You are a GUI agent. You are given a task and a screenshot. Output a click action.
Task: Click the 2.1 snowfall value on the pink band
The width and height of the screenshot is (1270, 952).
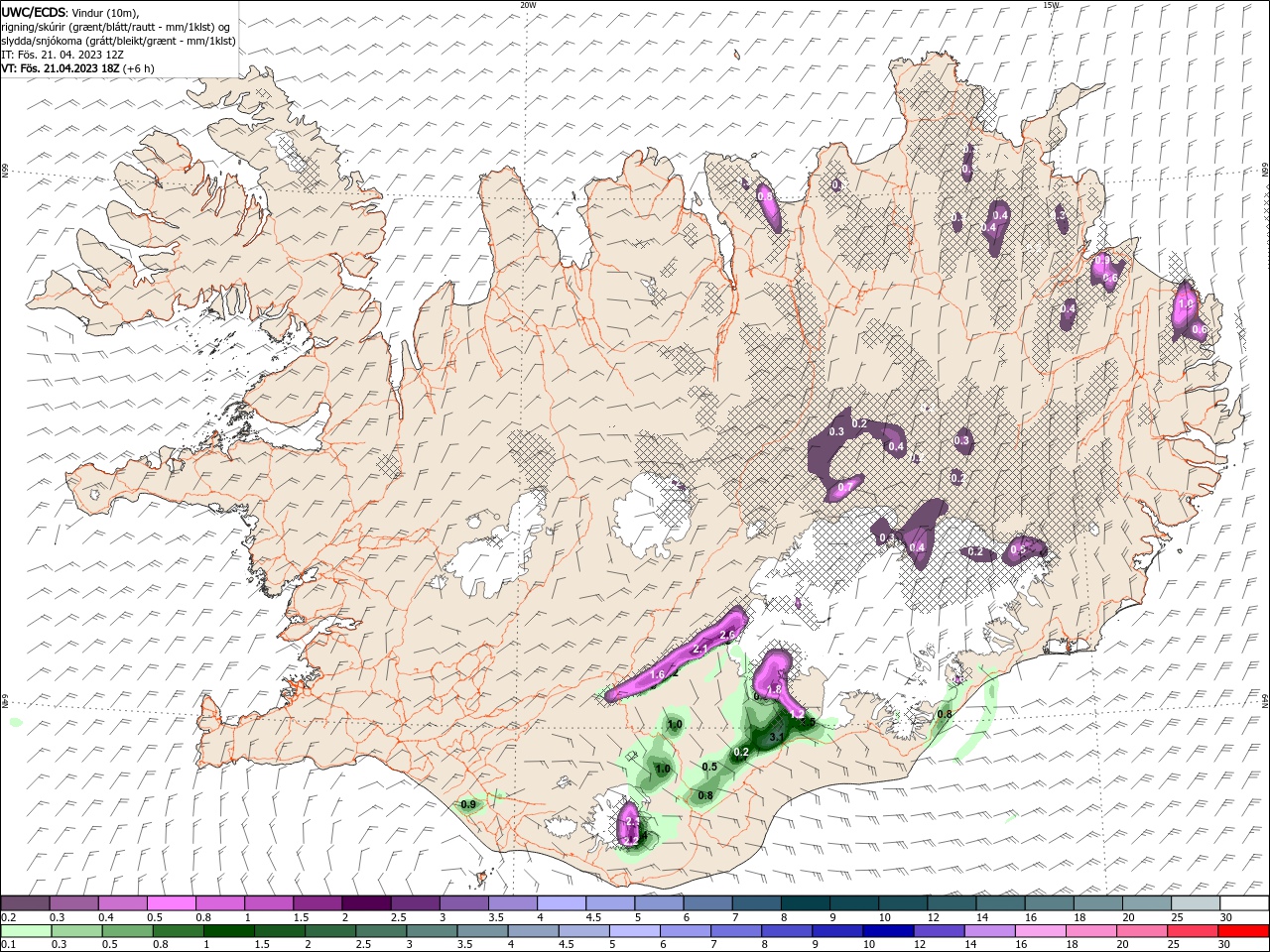(x=699, y=649)
